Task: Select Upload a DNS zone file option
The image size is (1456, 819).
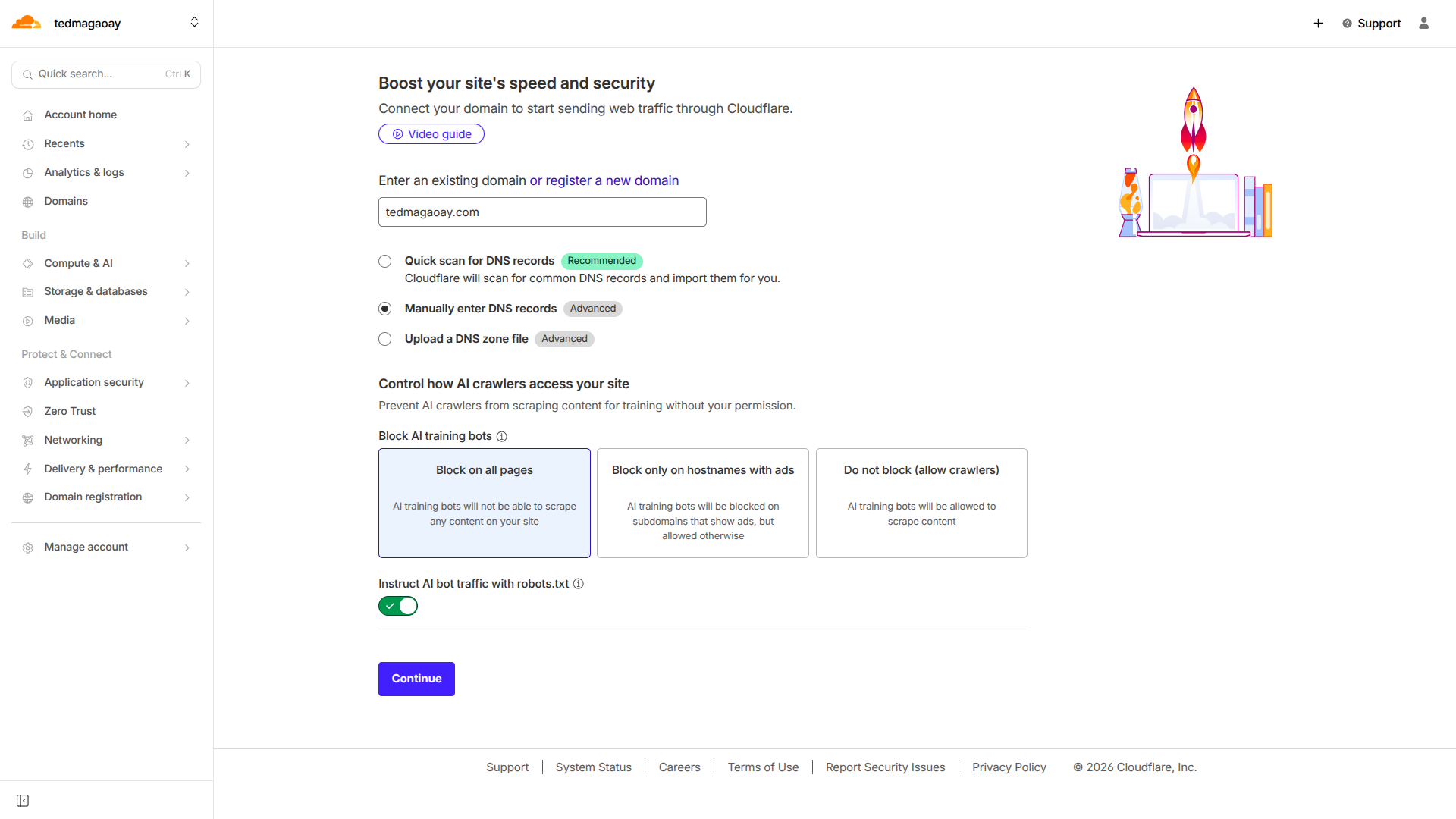Action: point(385,339)
